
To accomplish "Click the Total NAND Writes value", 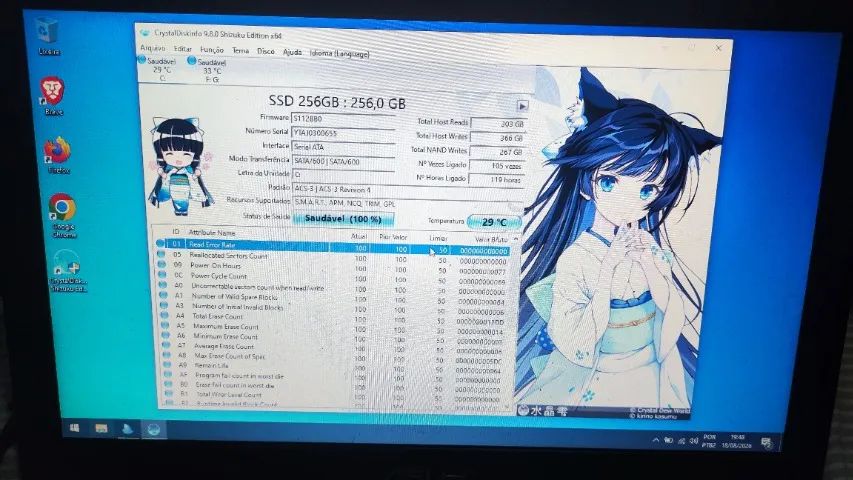I will 498,152.
